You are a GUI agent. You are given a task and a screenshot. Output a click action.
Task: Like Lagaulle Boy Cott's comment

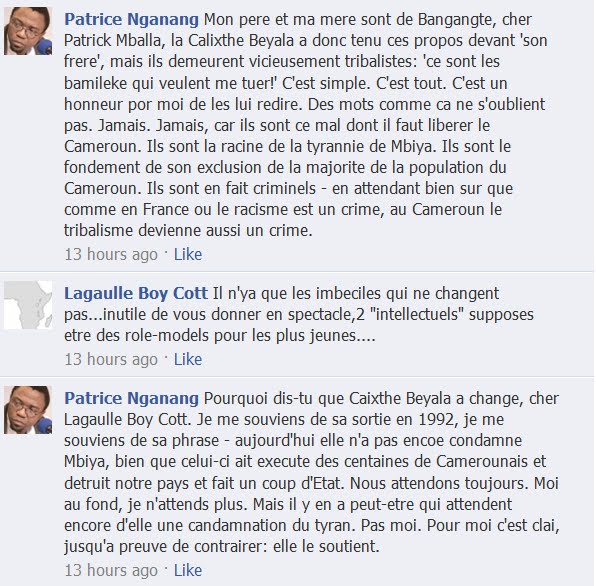point(188,360)
